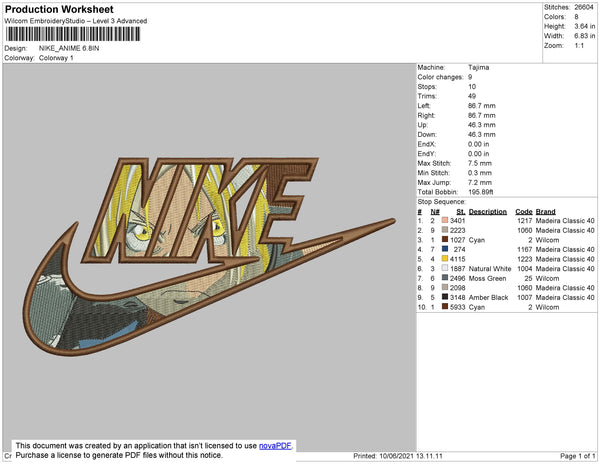Pick the dark blue swatch for thread 274
The width and height of the screenshot is (600, 464).
point(443,249)
